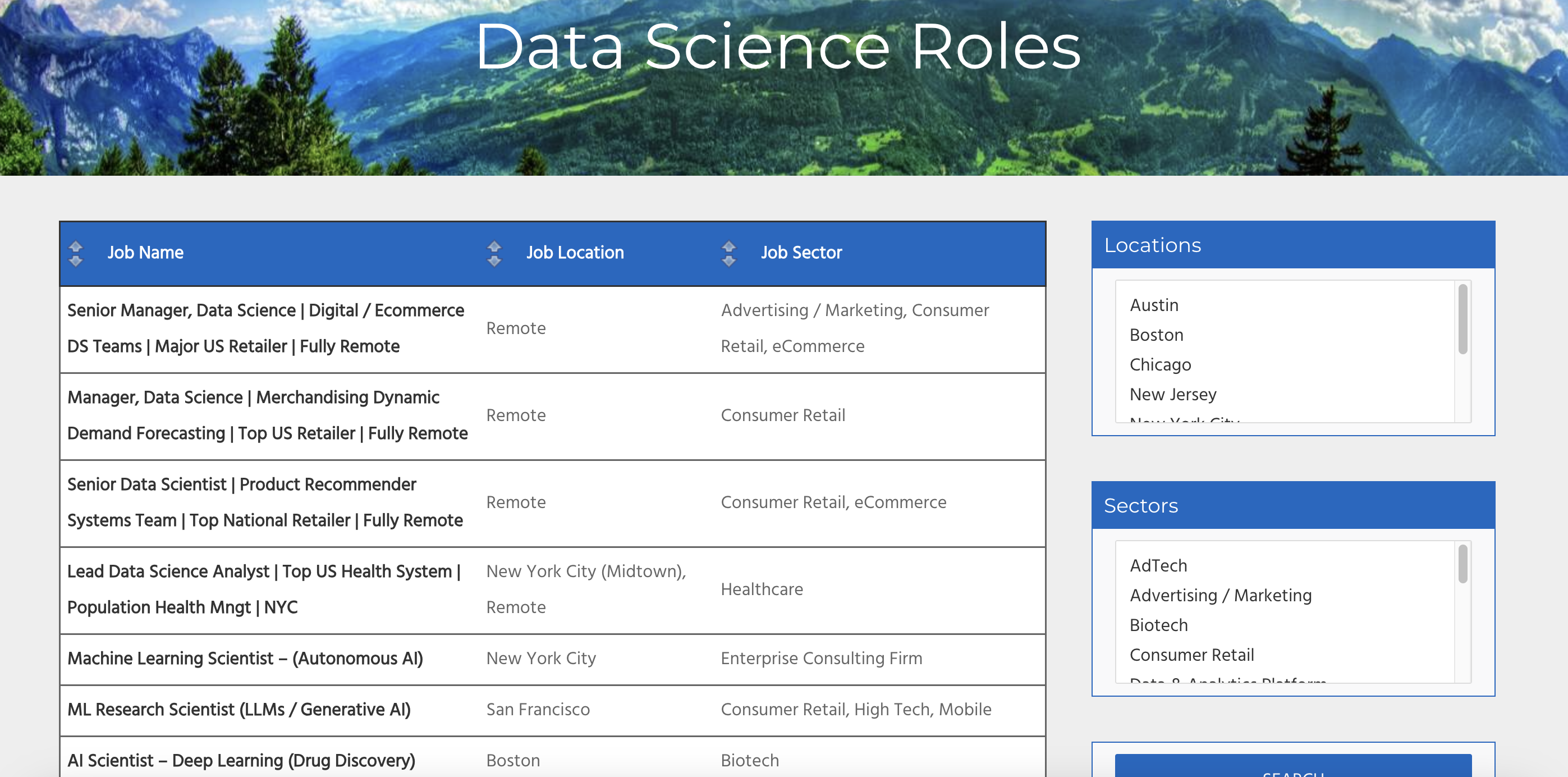This screenshot has width=1568, height=777.
Task: Select Chicago in the Locations list
Action: (x=1159, y=364)
